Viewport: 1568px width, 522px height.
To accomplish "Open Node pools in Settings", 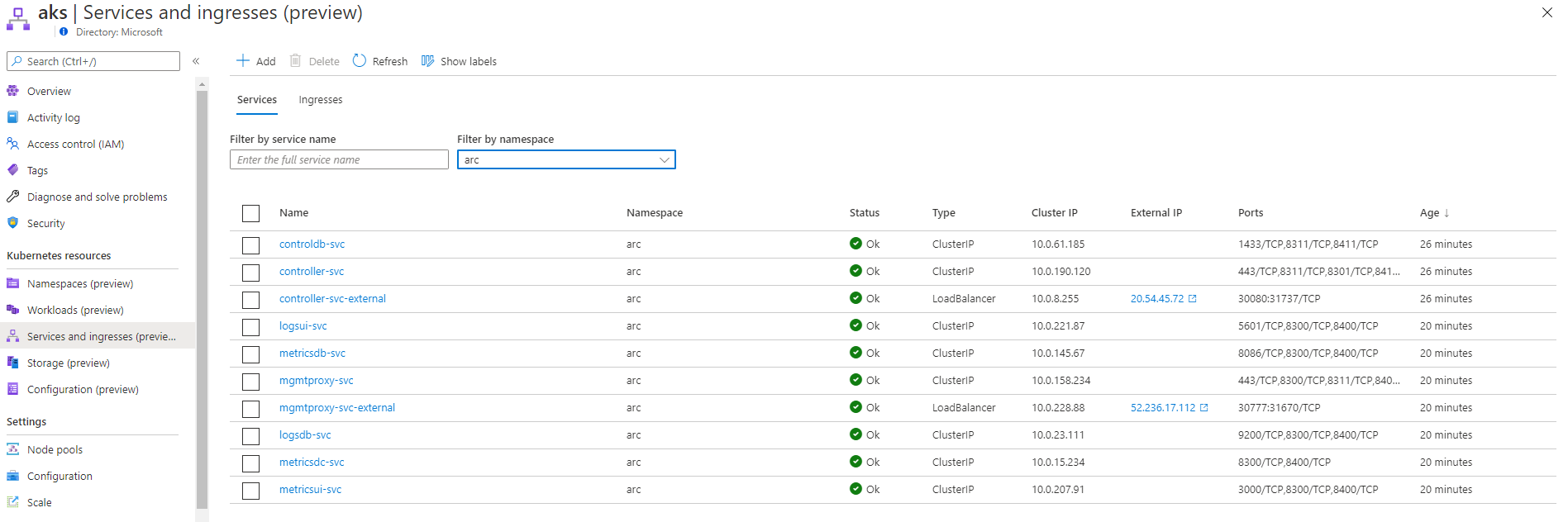I will point(55,449).
